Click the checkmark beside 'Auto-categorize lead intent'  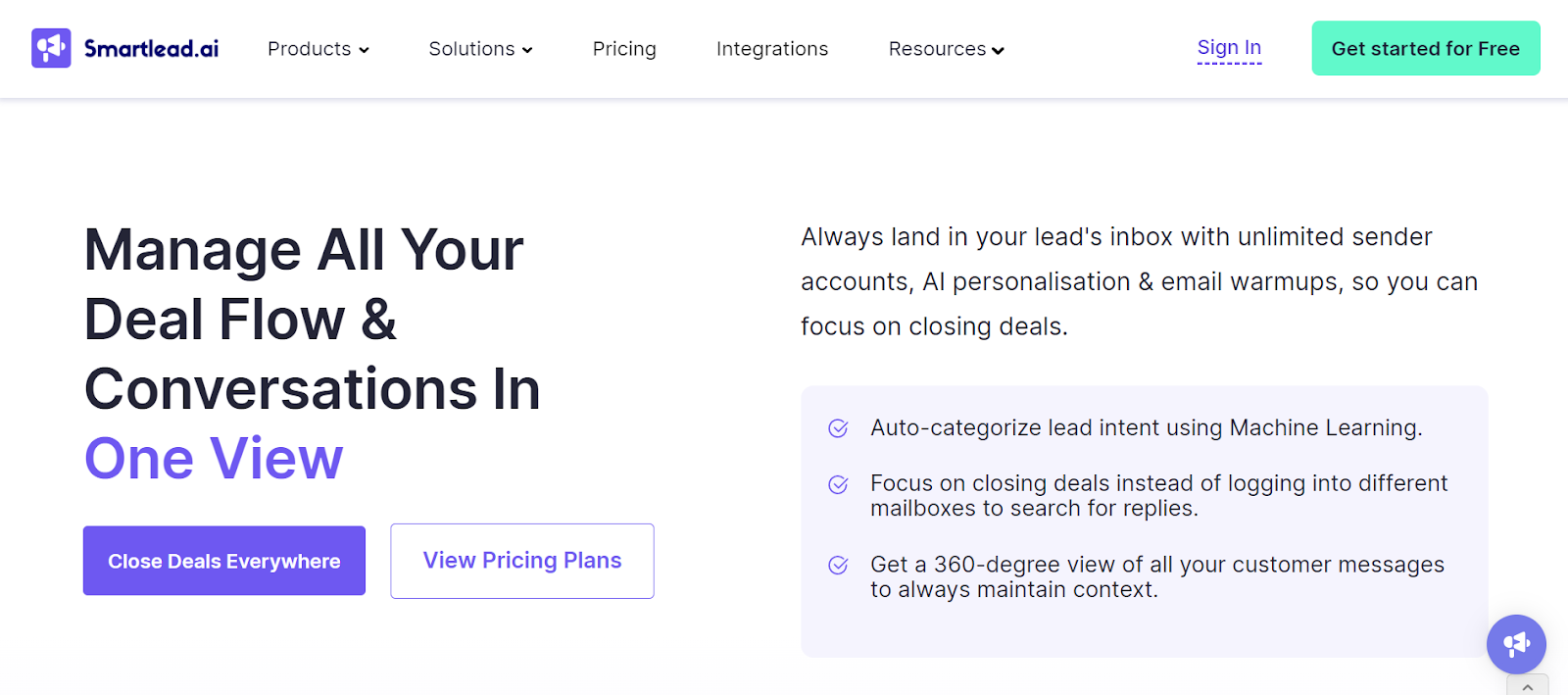837,427
